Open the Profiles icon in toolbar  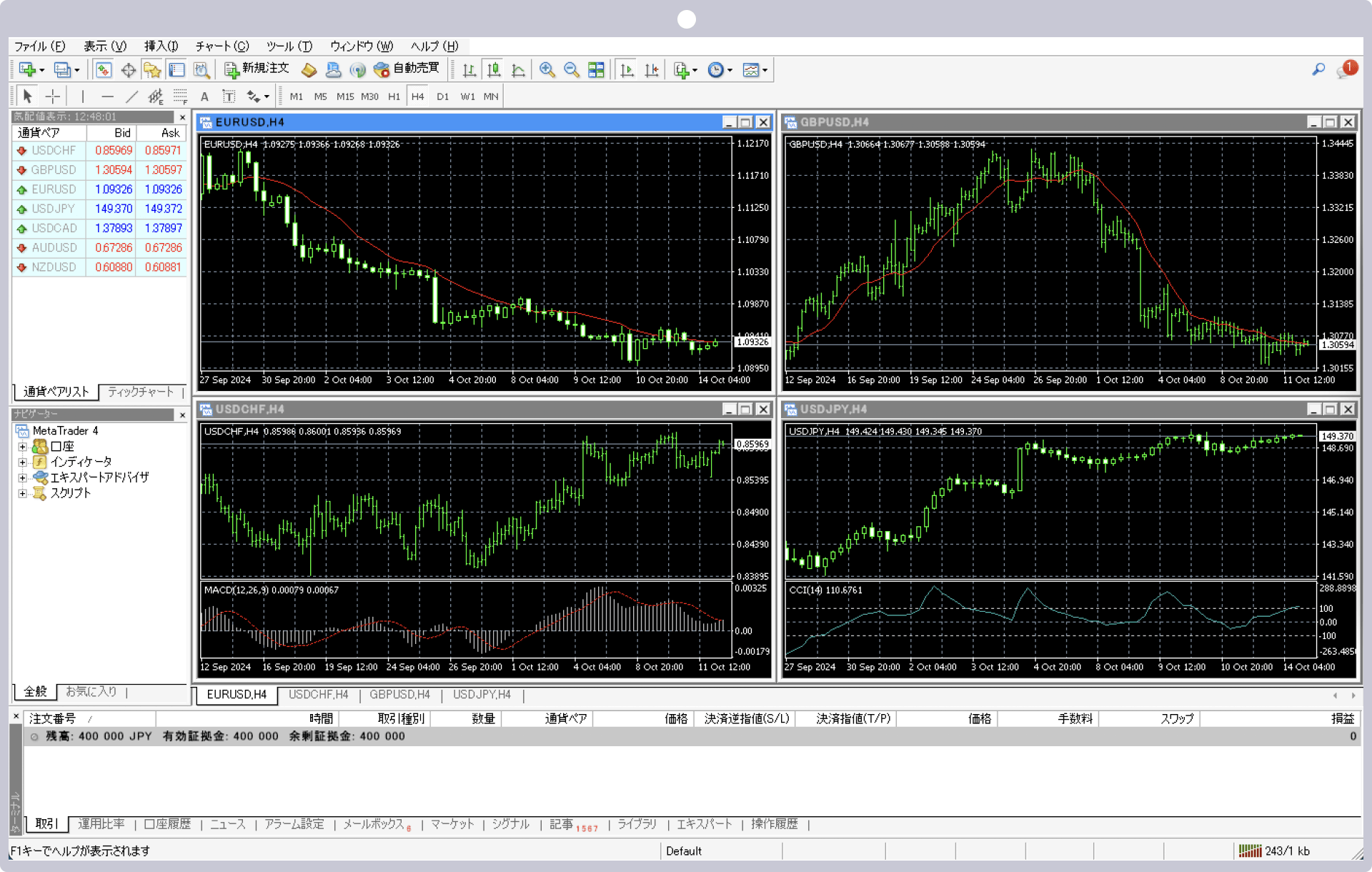click(x=62, y=69)
